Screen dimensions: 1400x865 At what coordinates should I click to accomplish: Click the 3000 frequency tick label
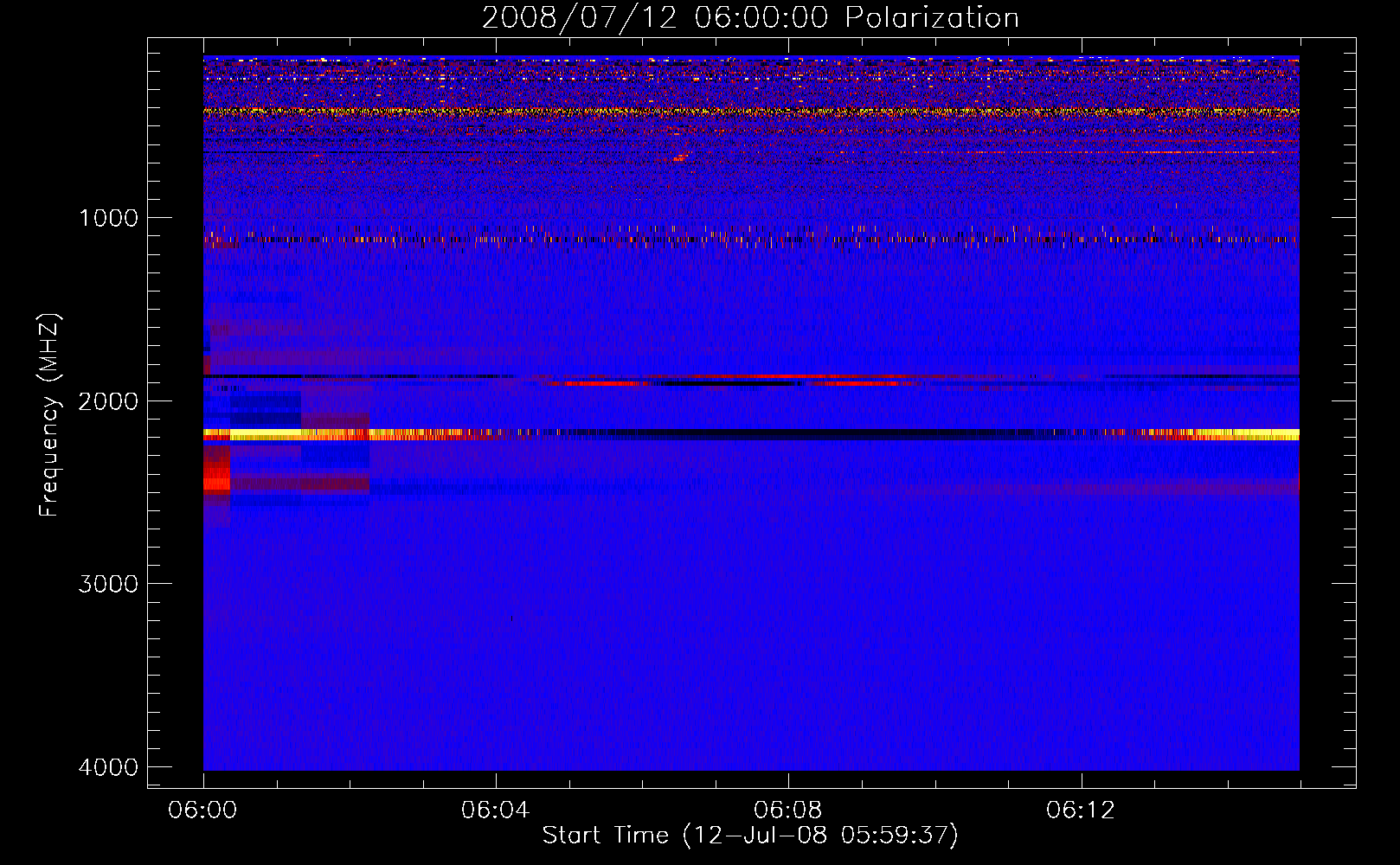108,584
